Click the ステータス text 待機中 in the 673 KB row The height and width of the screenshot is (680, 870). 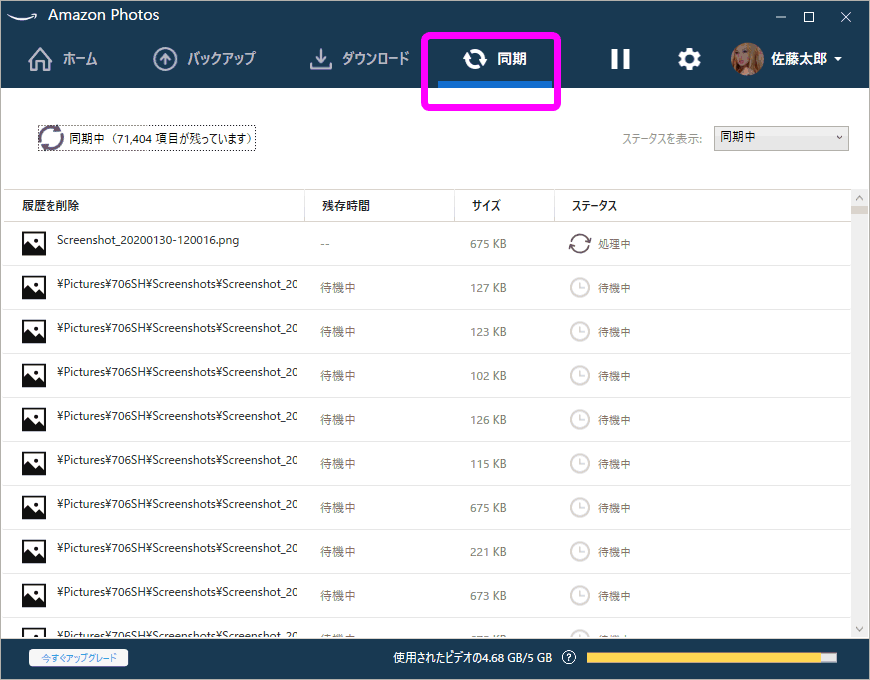[614, 596]
